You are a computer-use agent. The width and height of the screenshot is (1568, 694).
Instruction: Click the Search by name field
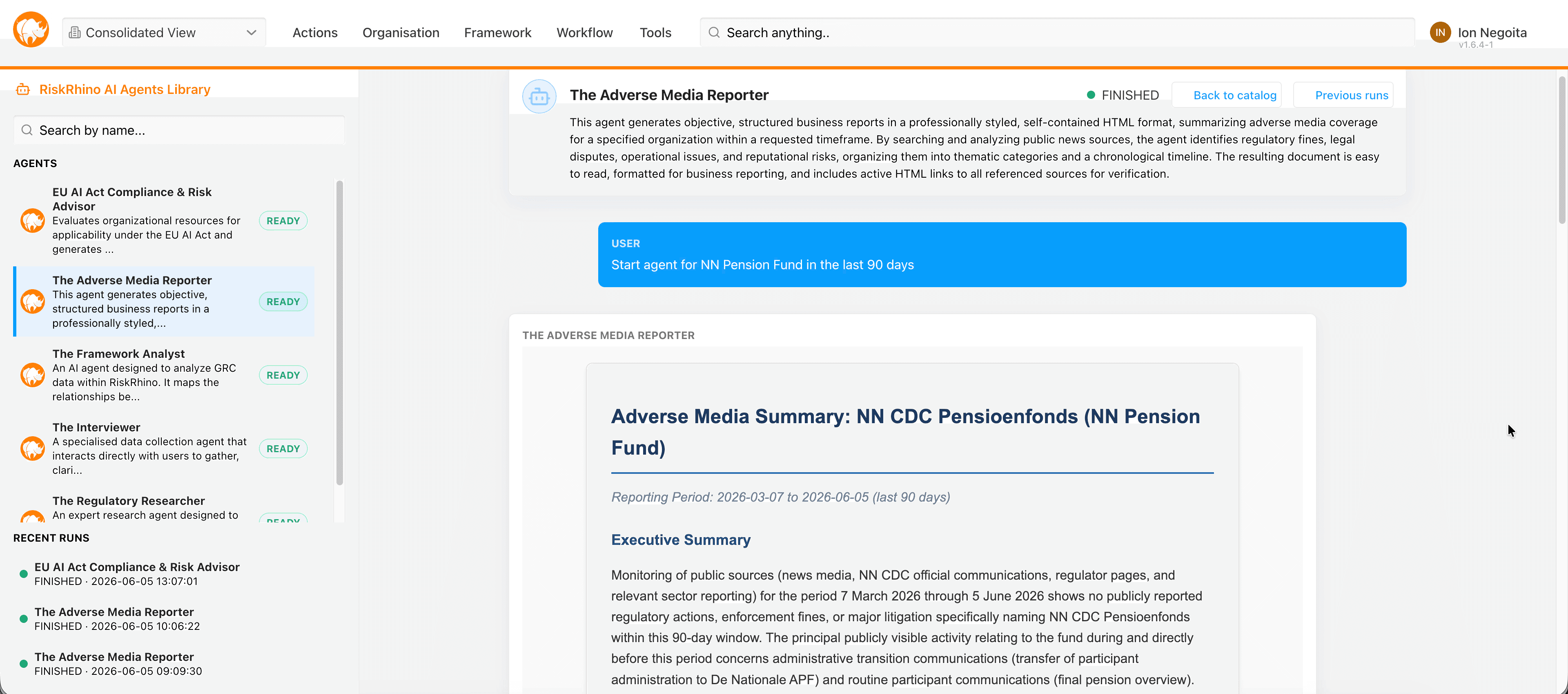(179, 130)
